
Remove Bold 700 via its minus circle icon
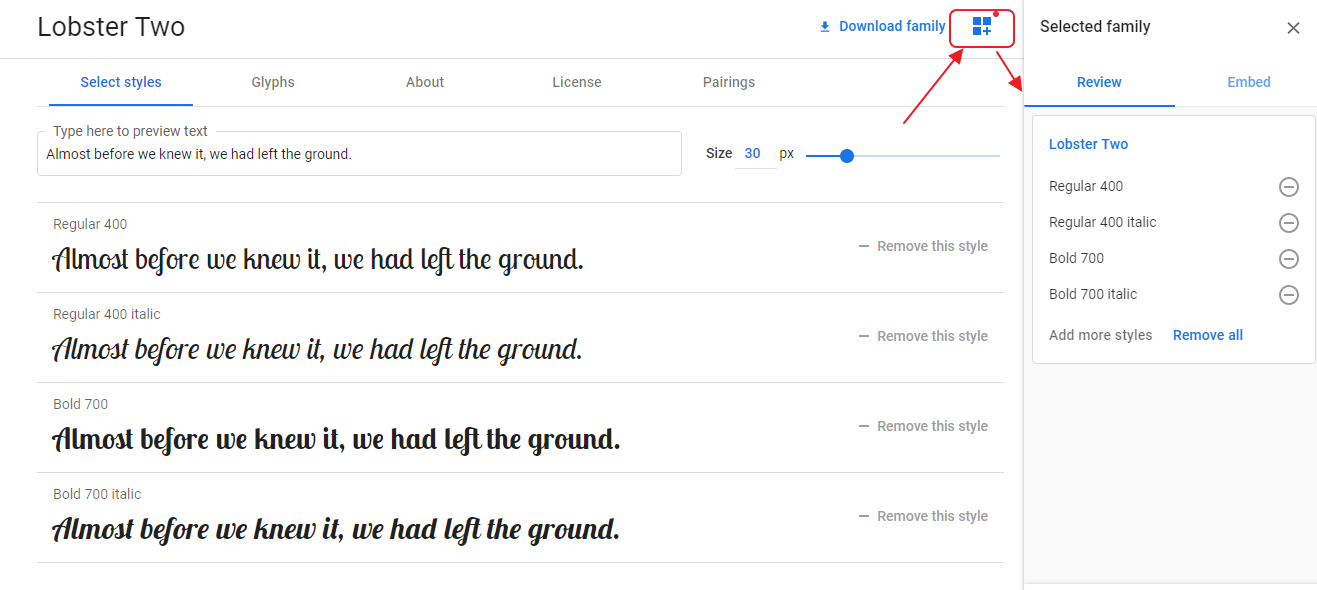point(1289,259)
